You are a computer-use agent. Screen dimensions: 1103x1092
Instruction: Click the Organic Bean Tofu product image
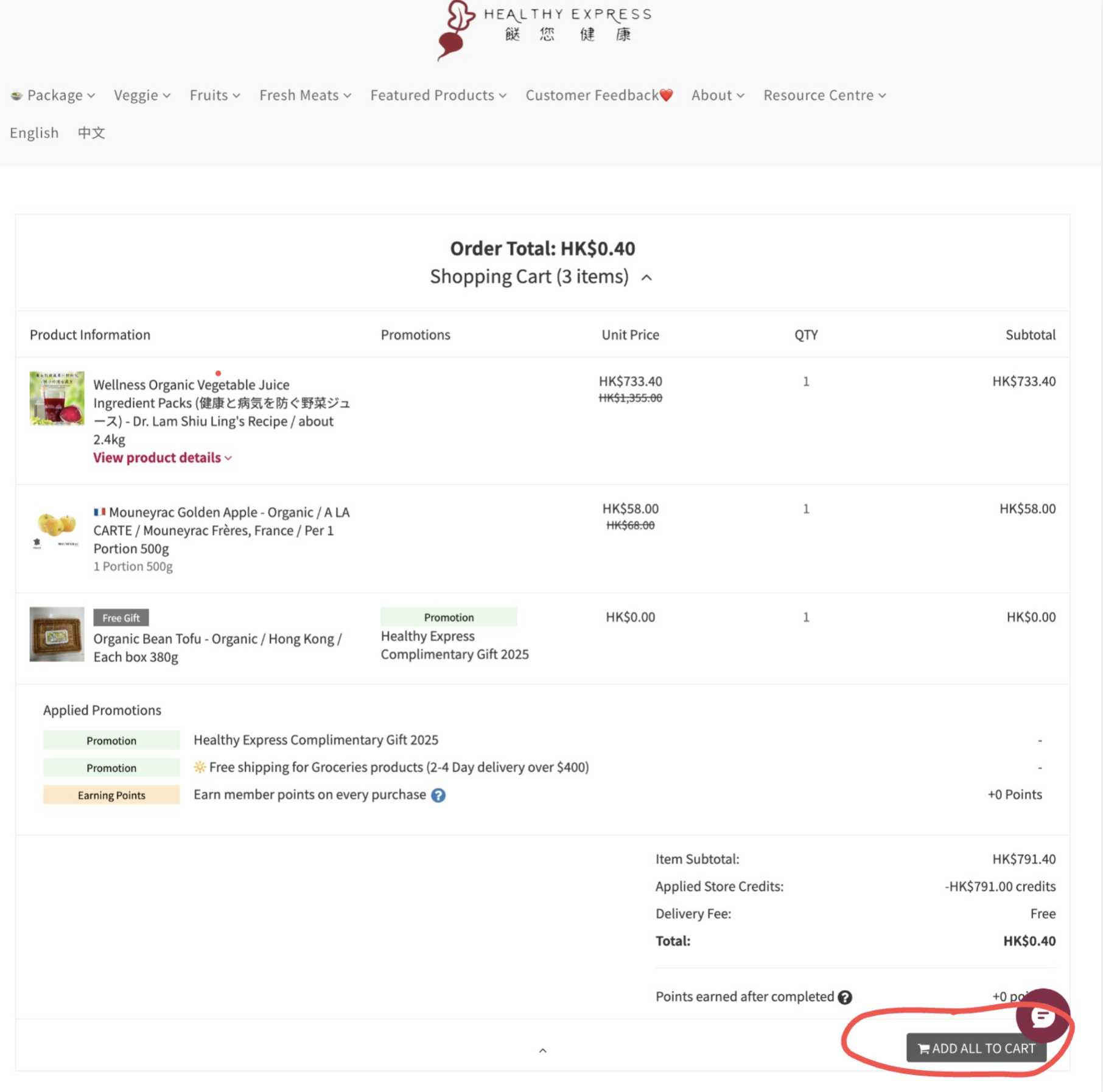[x=57, y=635]
